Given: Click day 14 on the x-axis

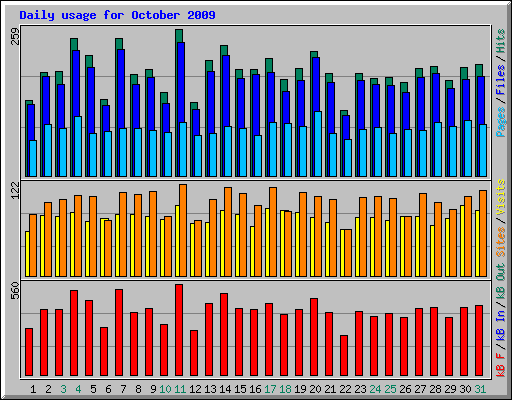Looking at the screenshot, I should 225,389.
